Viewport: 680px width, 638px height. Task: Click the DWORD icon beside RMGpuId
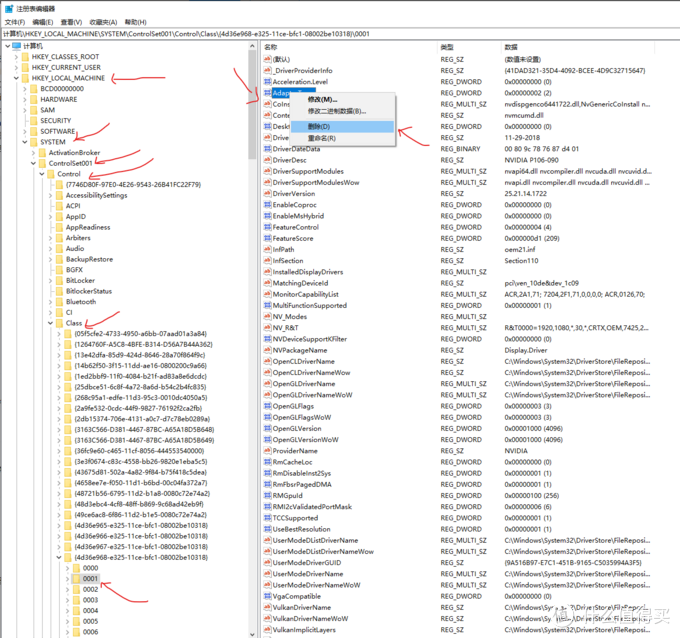coord(268,495)
